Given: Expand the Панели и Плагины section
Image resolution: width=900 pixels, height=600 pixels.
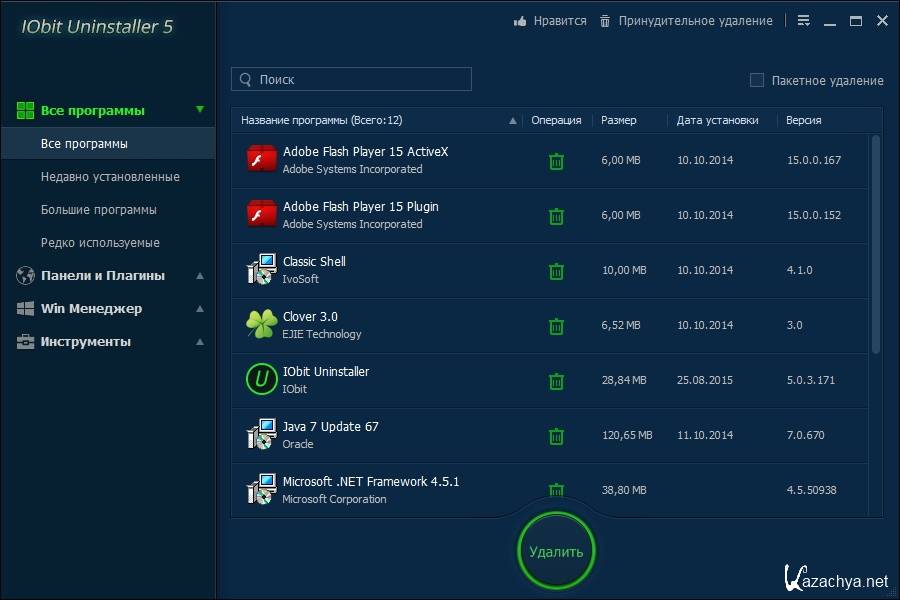Looking at the screenshot, I should click(x=200, y=276).
